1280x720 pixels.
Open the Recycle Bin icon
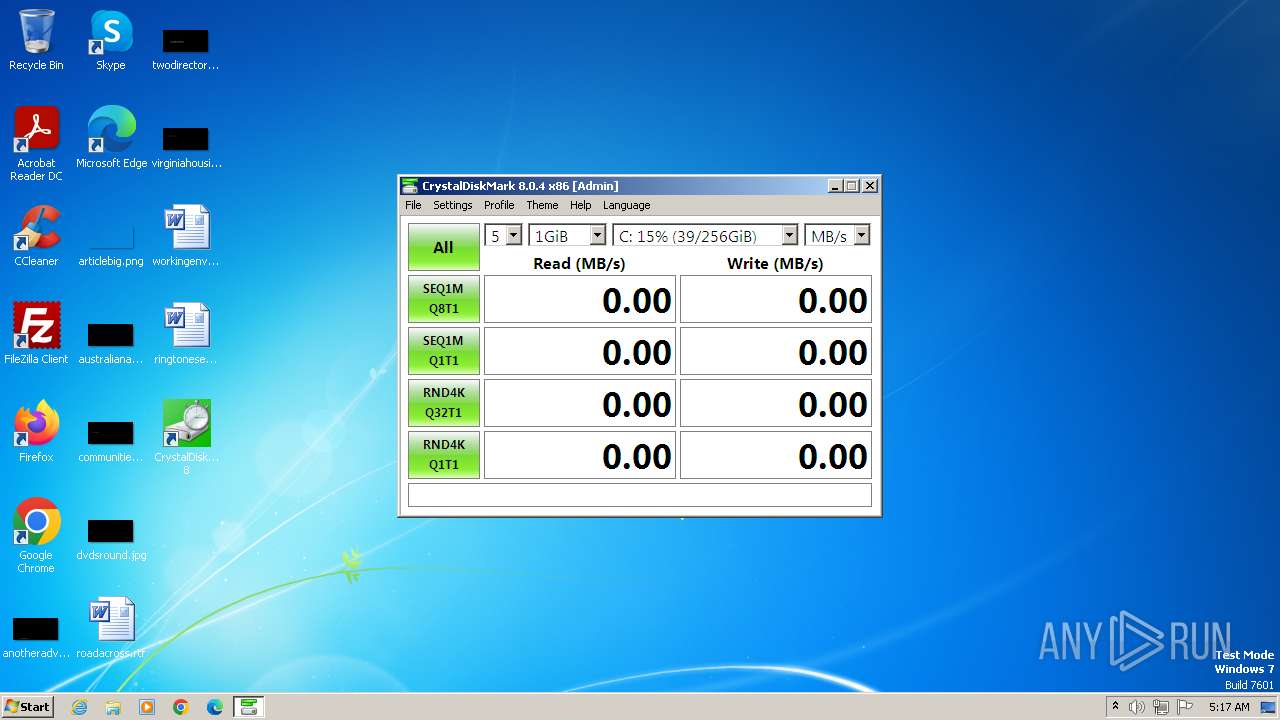pos(36,40)
